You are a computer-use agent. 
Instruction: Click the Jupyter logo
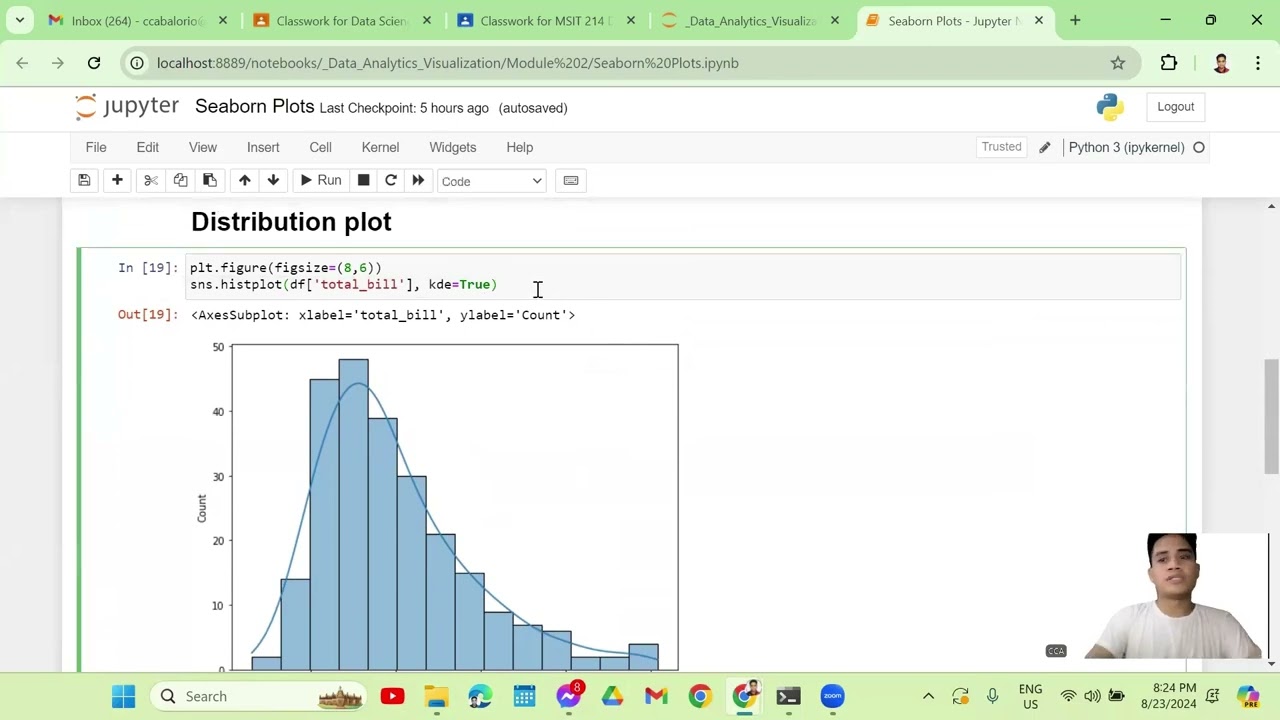pyautogui.click(x=127, y=107)
